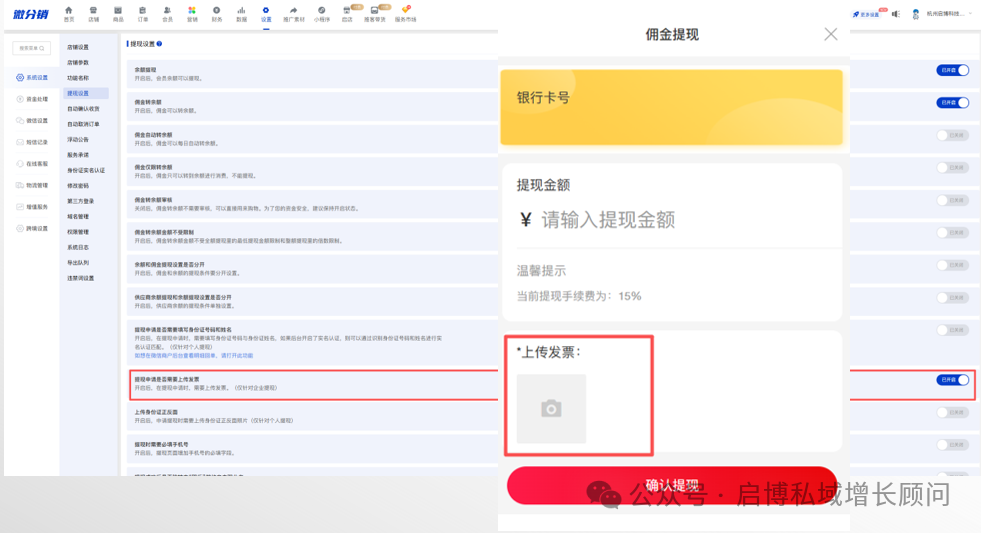Toggle the 提现申请是否需要上传发票 switch
Image resolution: width=981 pixels, height=533 pixels.
pyautogui.click(x=952, y=380)
